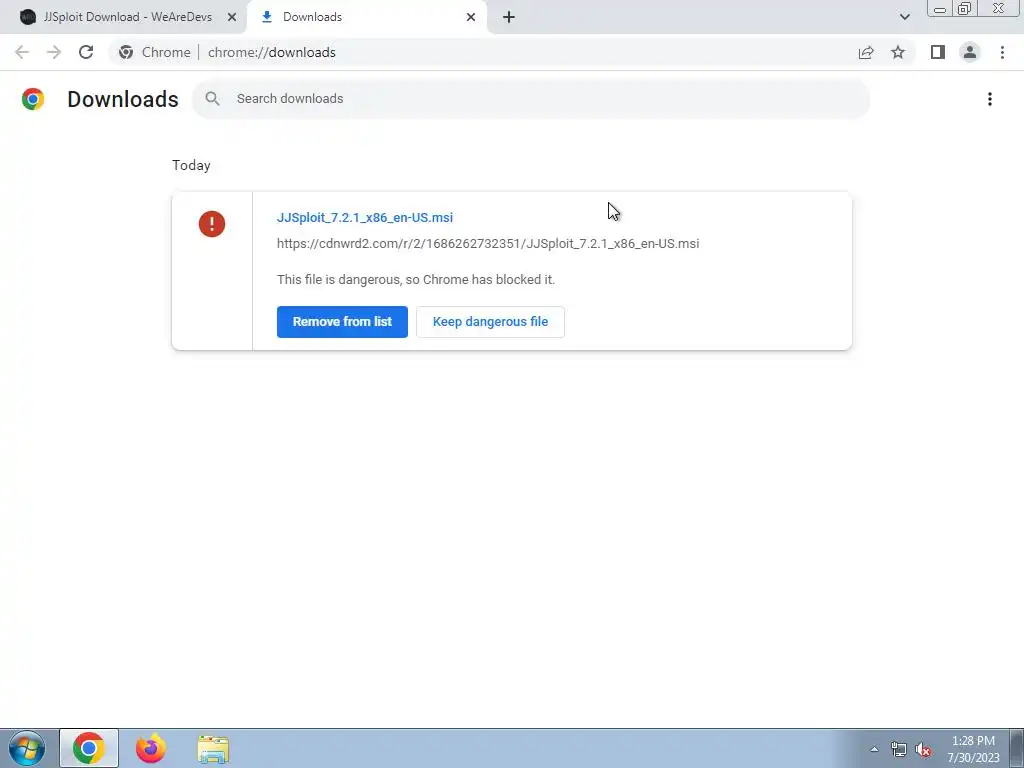Click Keep dangerous file button
The height and width of the screenshot is (768, 1024).
point(490,322)
